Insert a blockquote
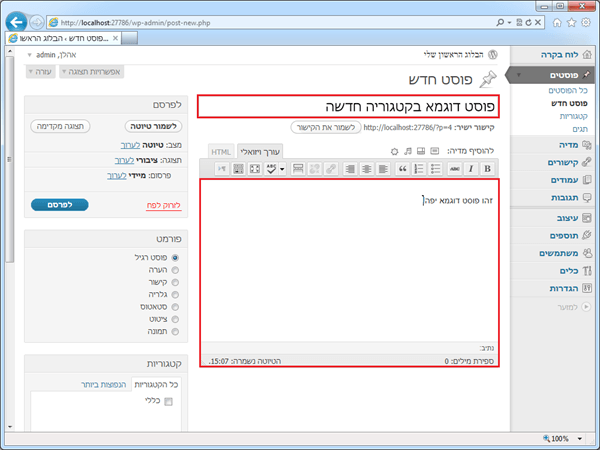The height and width of the screenshot is (450, 600). pos(403,169)
